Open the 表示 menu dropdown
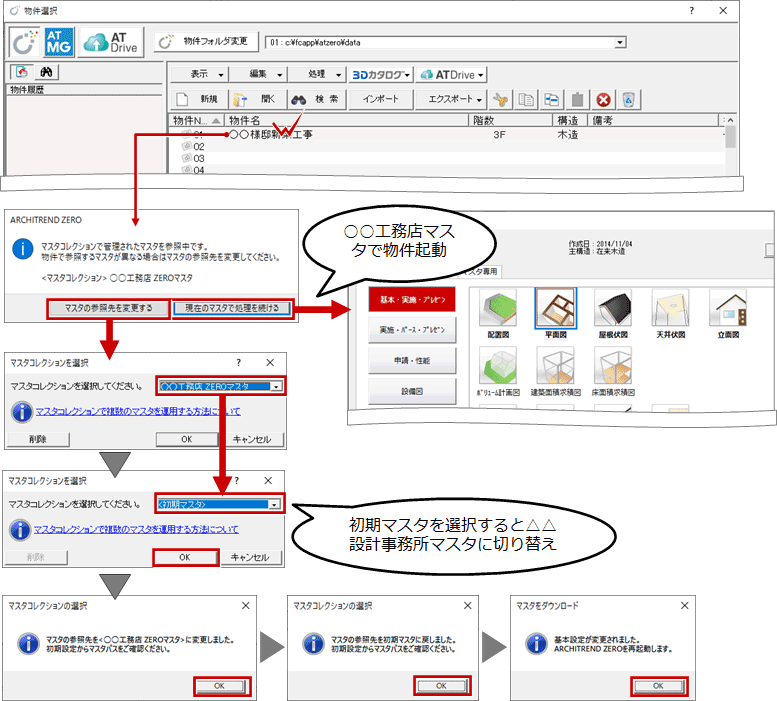777x701 pixels. [x=199, y=74]
